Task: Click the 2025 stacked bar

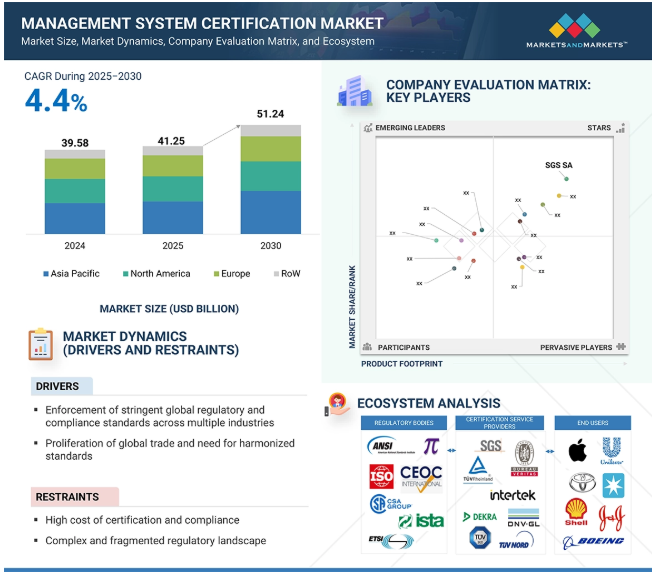Action: point(173,190)
